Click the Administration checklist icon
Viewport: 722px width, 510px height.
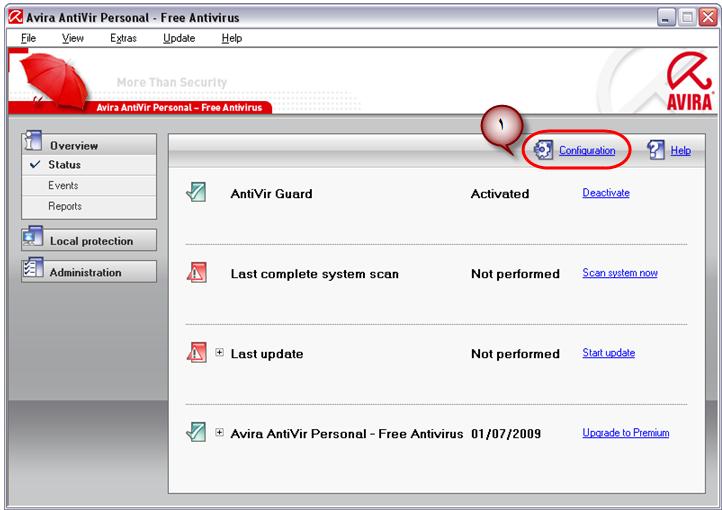pyautogui.click(x=32, y=272)
